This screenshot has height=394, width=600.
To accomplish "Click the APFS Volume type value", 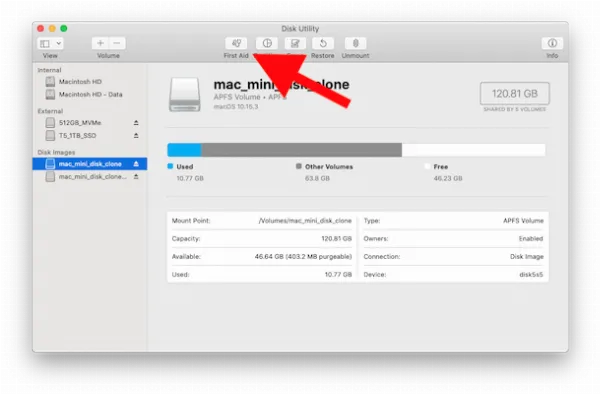I will click(523, 221).
